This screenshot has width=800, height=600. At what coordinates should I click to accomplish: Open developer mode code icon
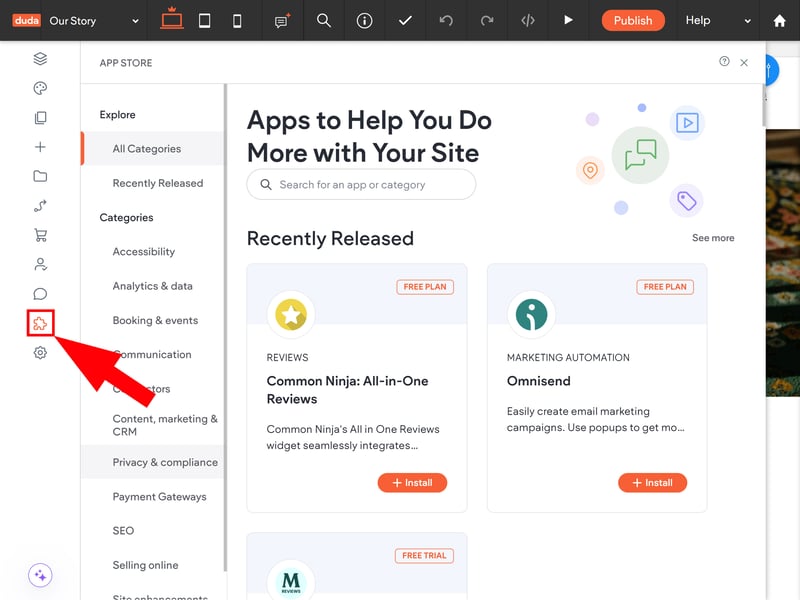(x=528, y=20)
